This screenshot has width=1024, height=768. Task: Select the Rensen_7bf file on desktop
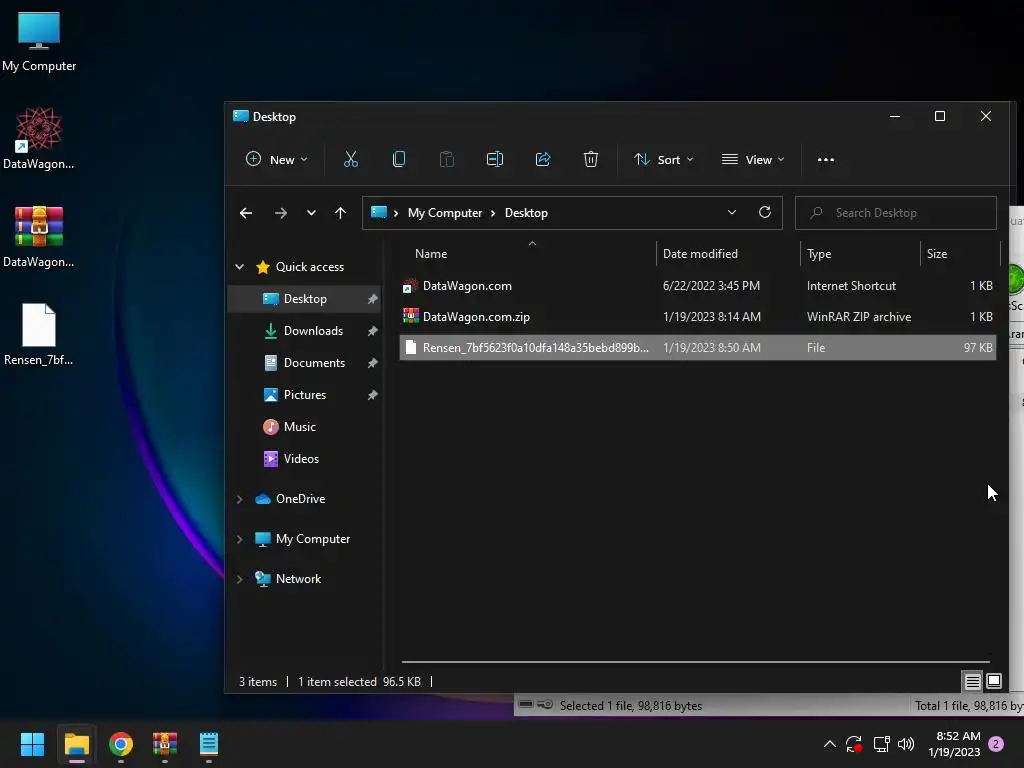pos(39,334)
